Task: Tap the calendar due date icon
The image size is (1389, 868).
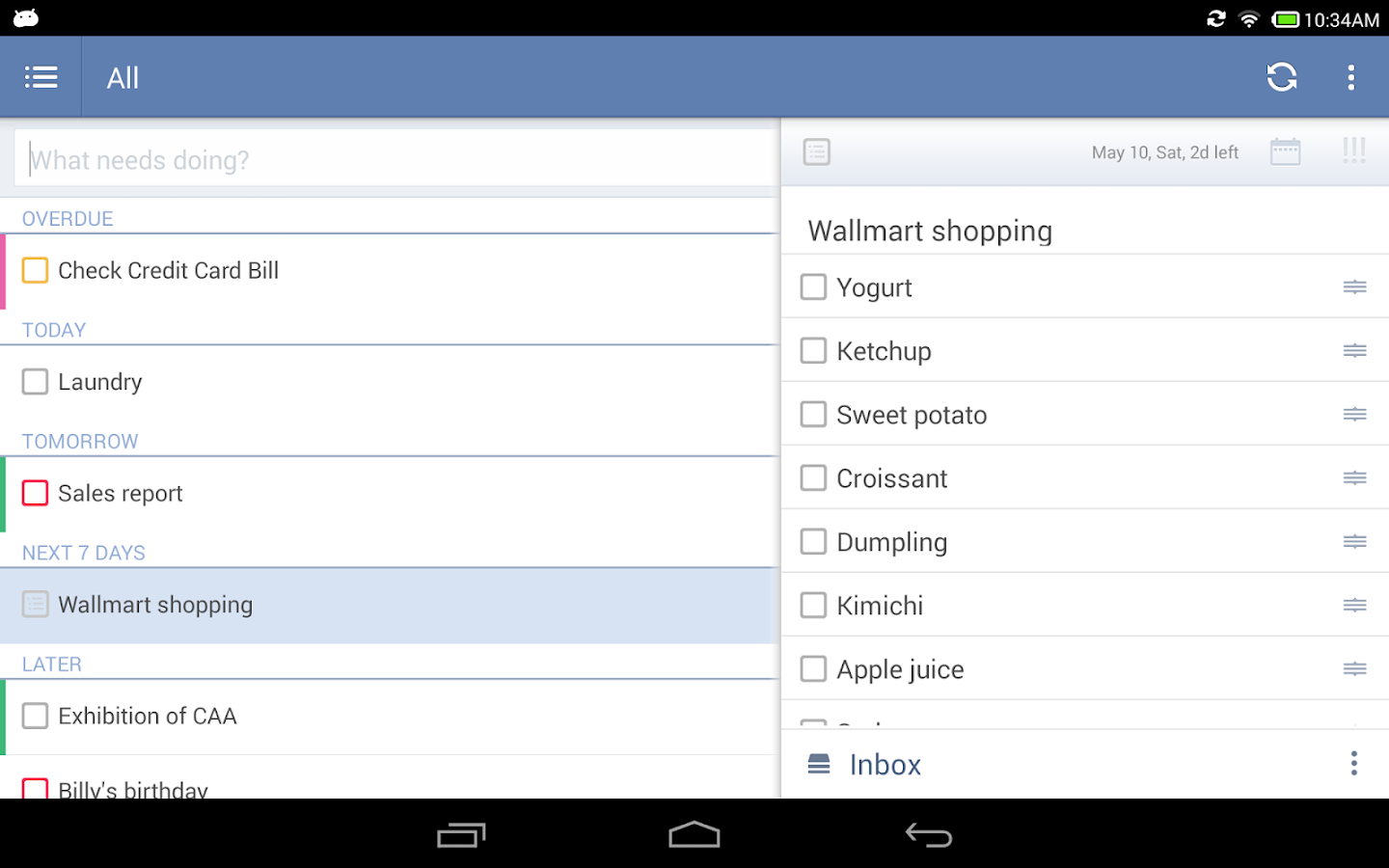Action: click(x=1285, y=151)
